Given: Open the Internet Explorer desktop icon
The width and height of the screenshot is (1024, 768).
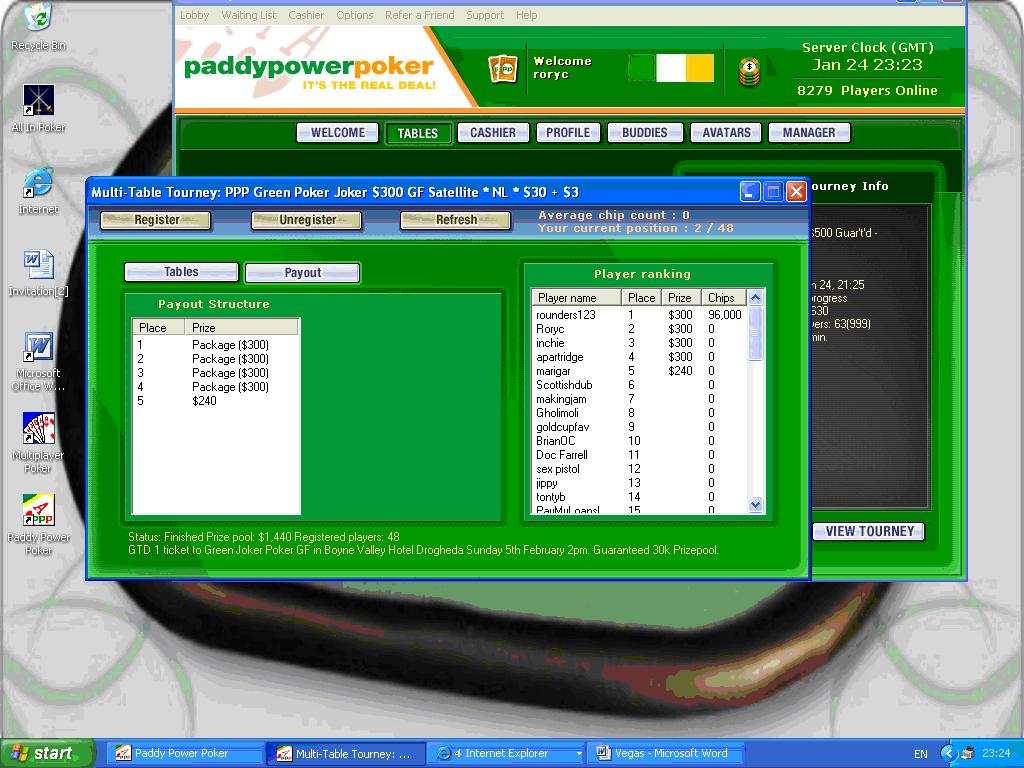Looking at the screenshot, I should pos(38,189).
